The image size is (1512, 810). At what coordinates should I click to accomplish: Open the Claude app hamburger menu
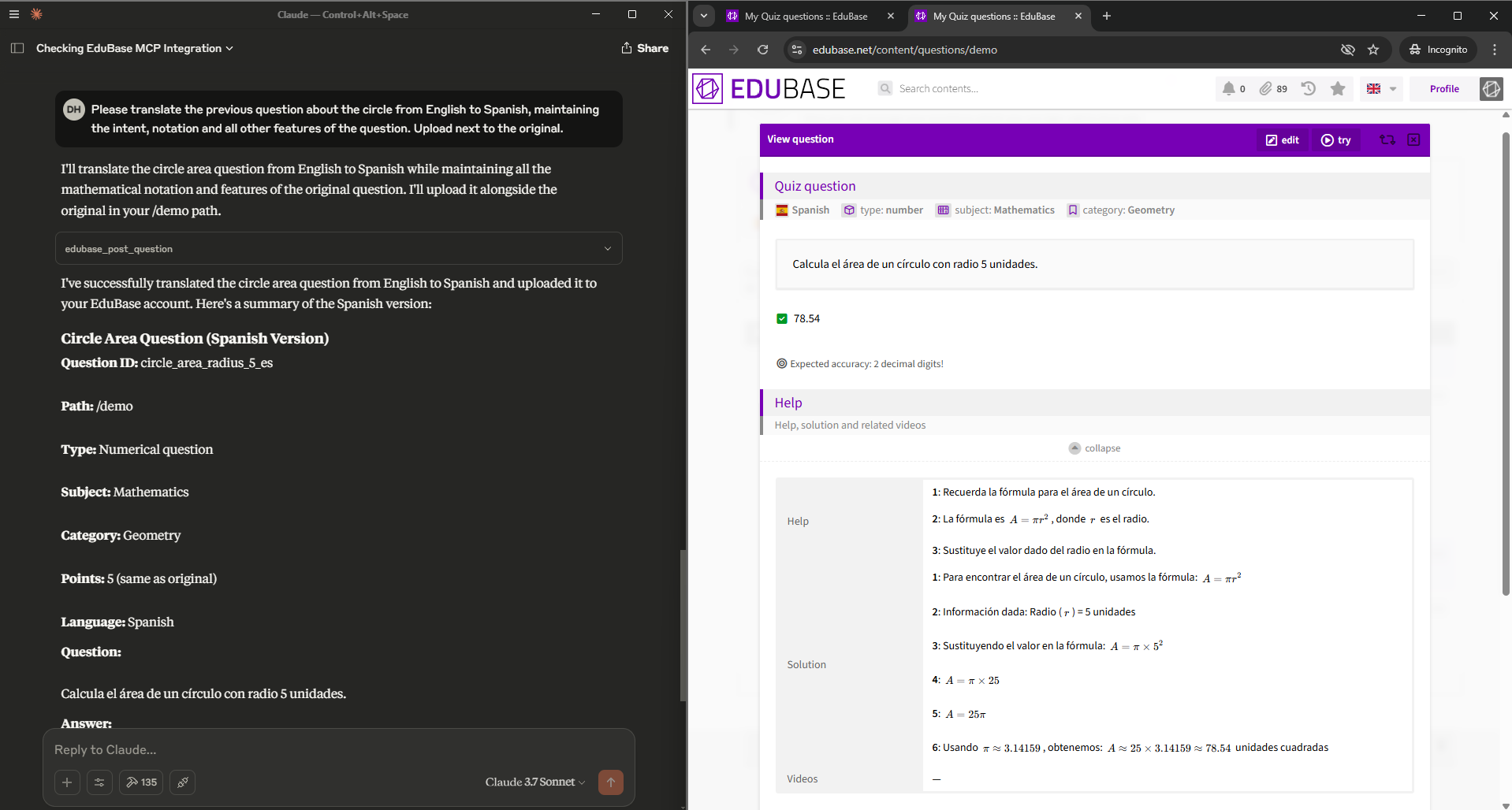tap(13, 14)
